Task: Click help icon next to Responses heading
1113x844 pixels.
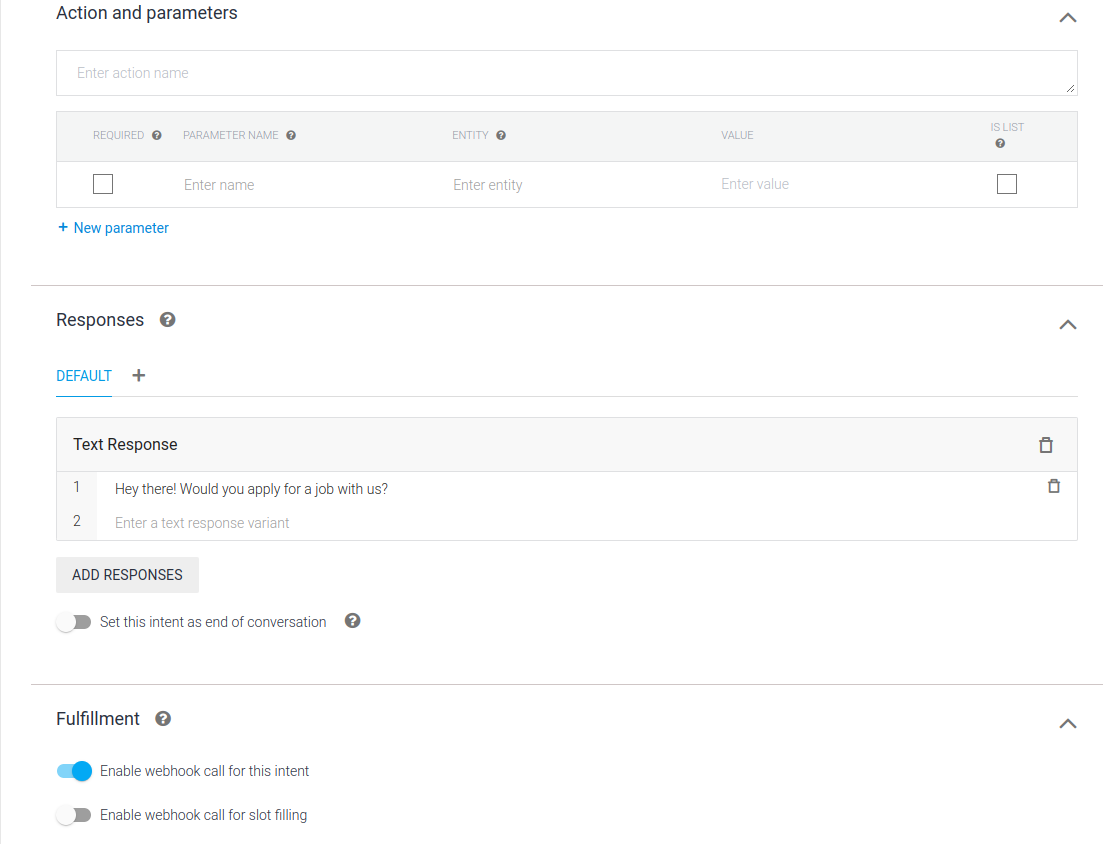Action: [x=168, y=320]
